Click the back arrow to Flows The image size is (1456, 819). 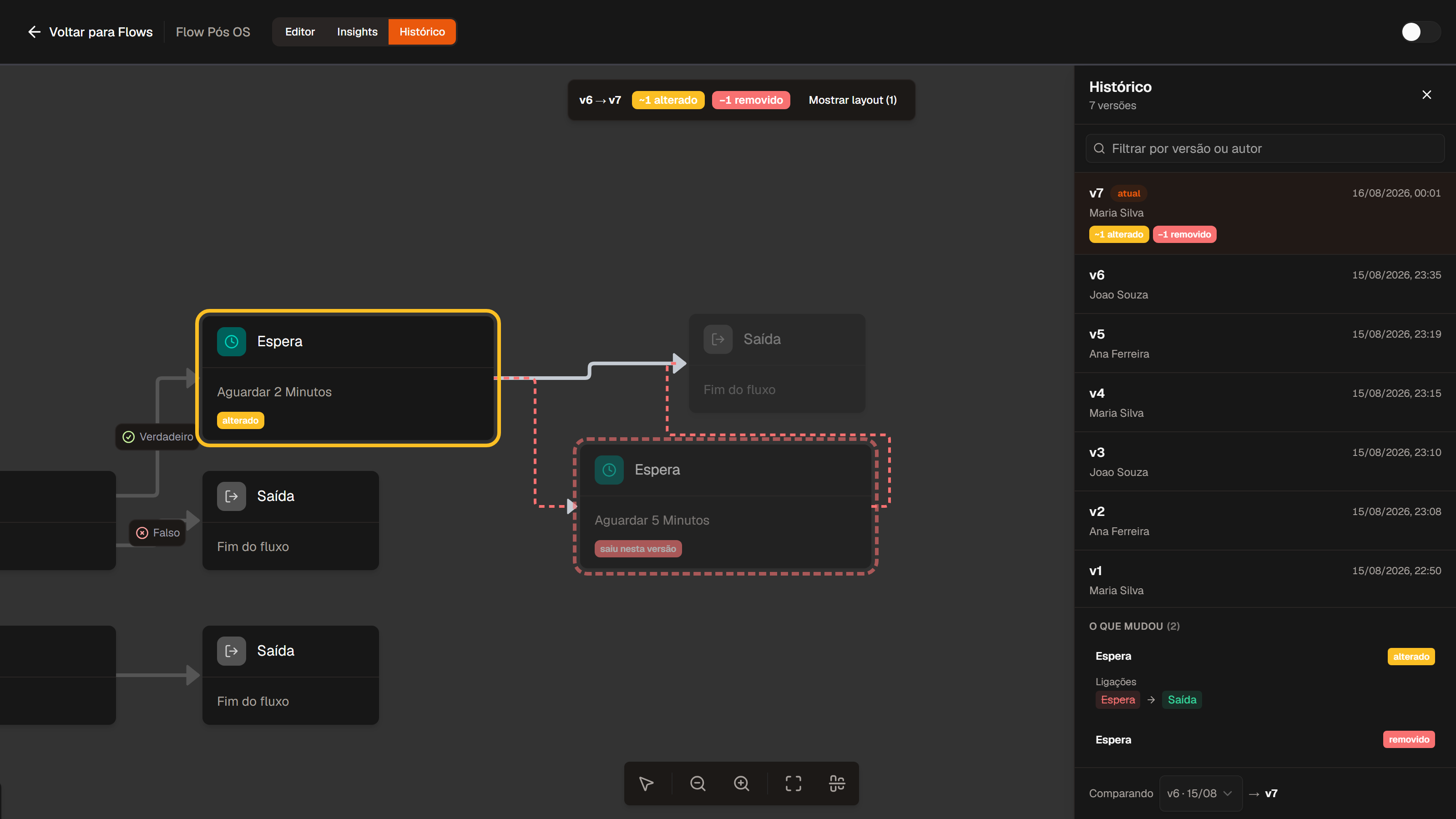point(34,32)
